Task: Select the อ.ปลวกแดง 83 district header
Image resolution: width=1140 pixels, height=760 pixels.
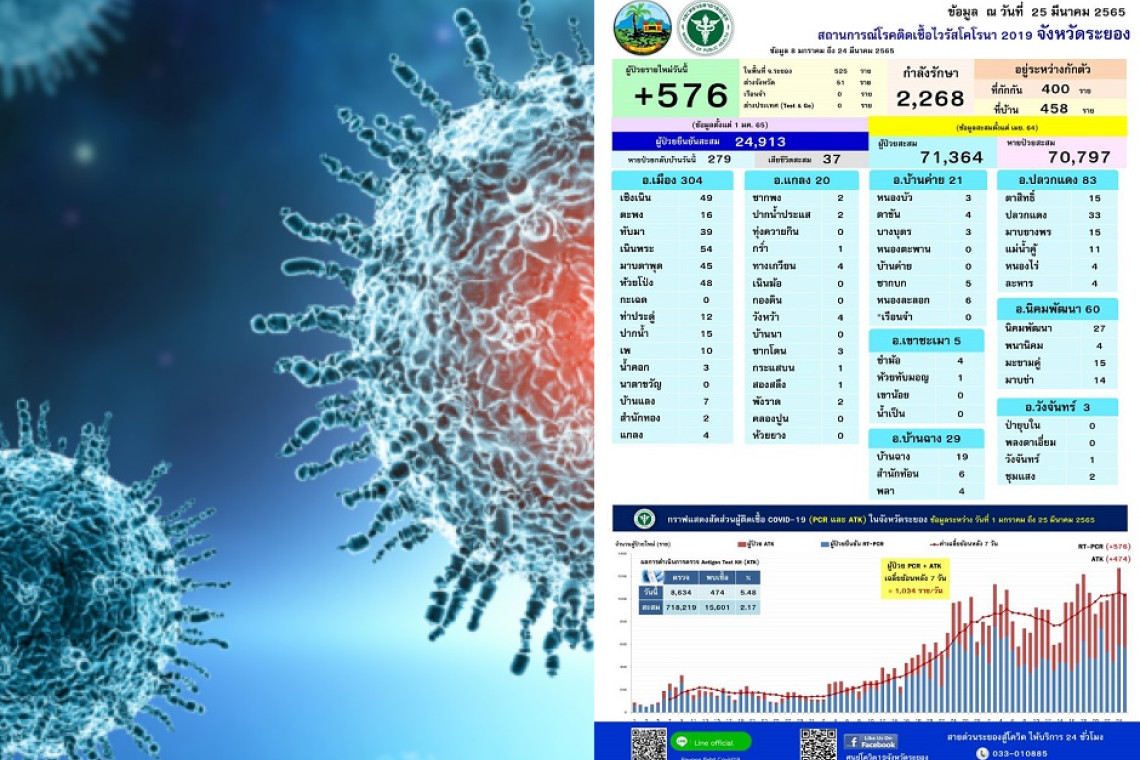Action: 1056,180
